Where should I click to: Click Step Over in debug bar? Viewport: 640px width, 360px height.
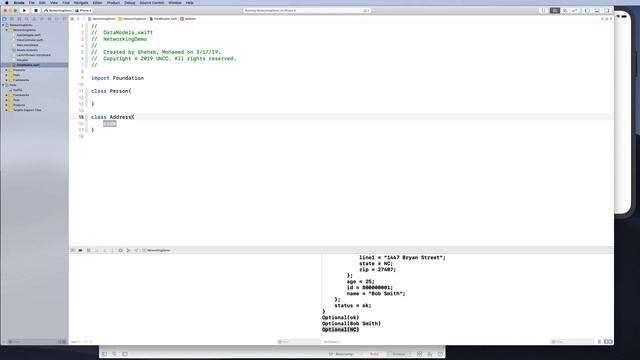coord(96,250)
